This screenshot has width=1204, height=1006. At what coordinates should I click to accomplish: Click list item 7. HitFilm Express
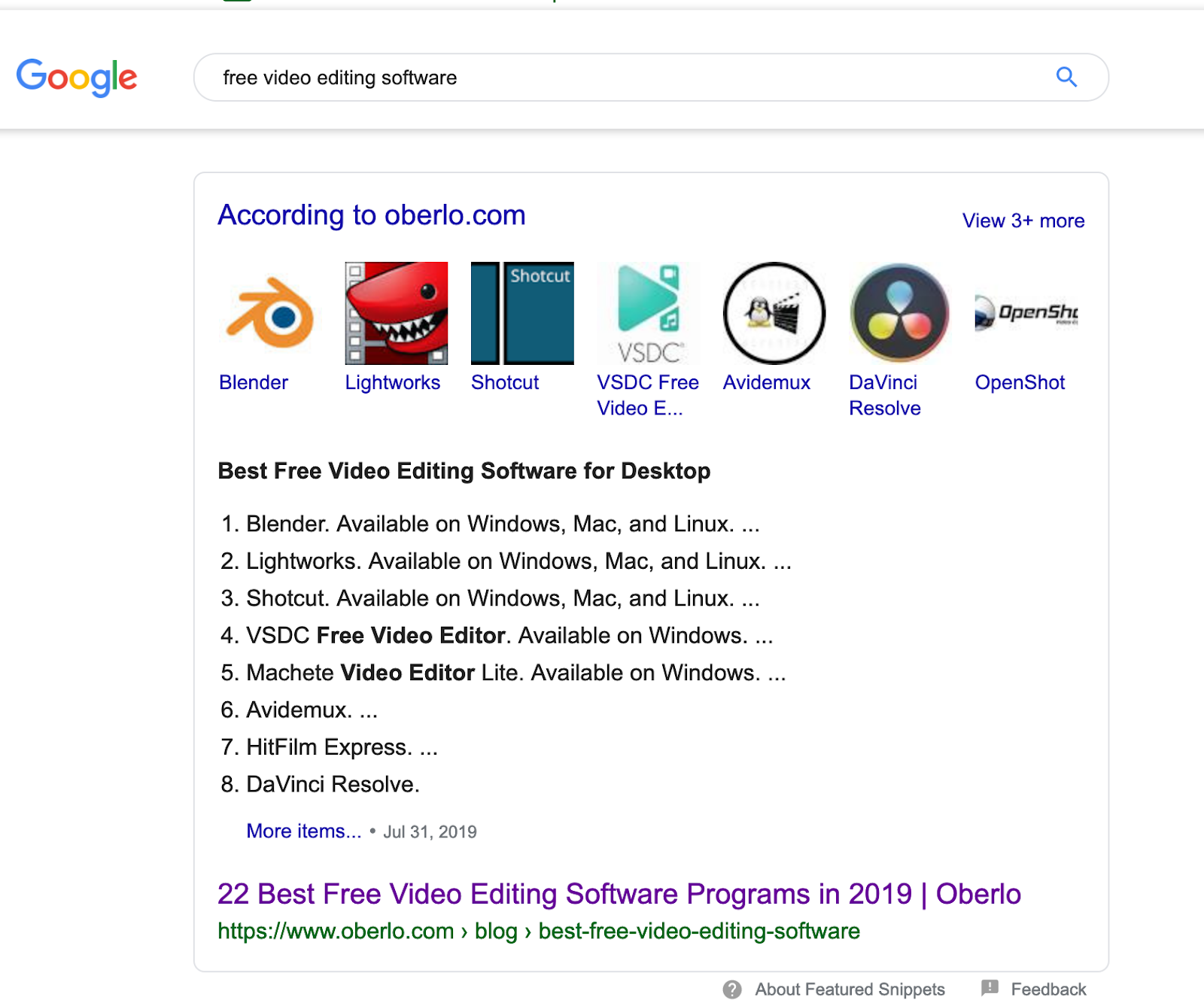tap(330, 747)
